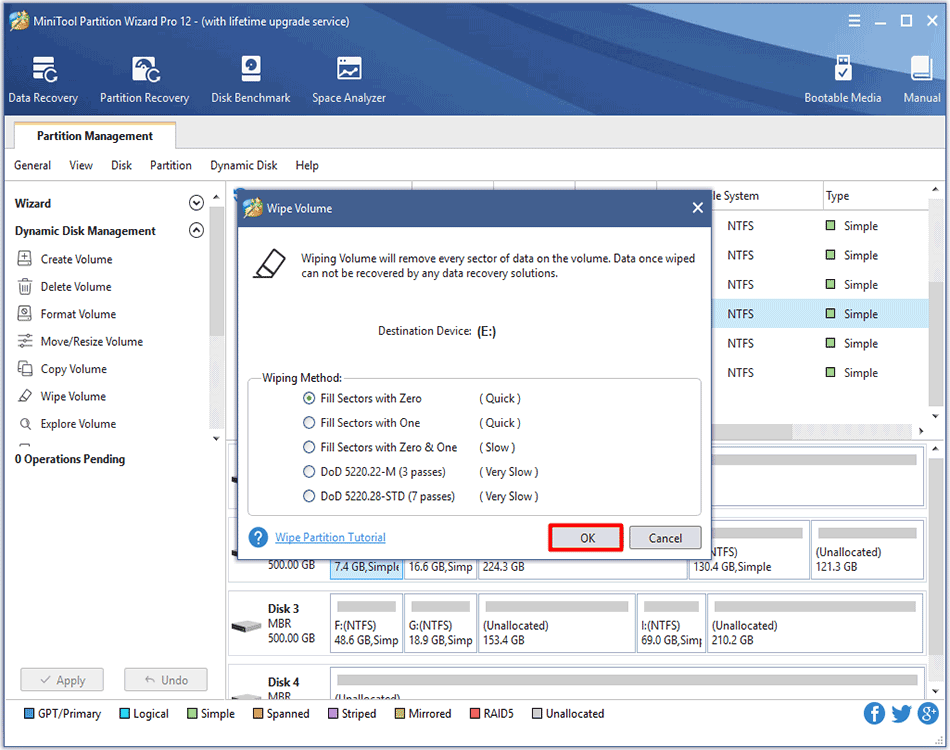The image size is (950, 750).
Task: Switch to the Partition Management tab
Action: (x=93, y=135)
